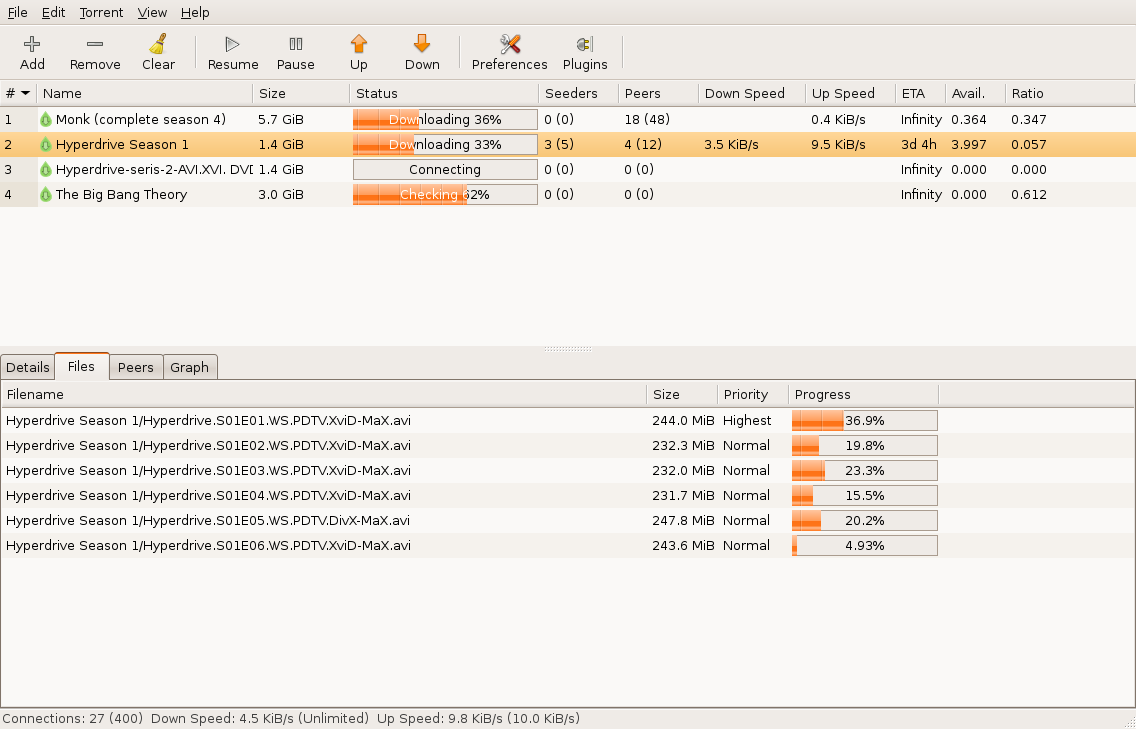1136x729 pixels.
Task: Sort by ETA column header
Action: 920,93
